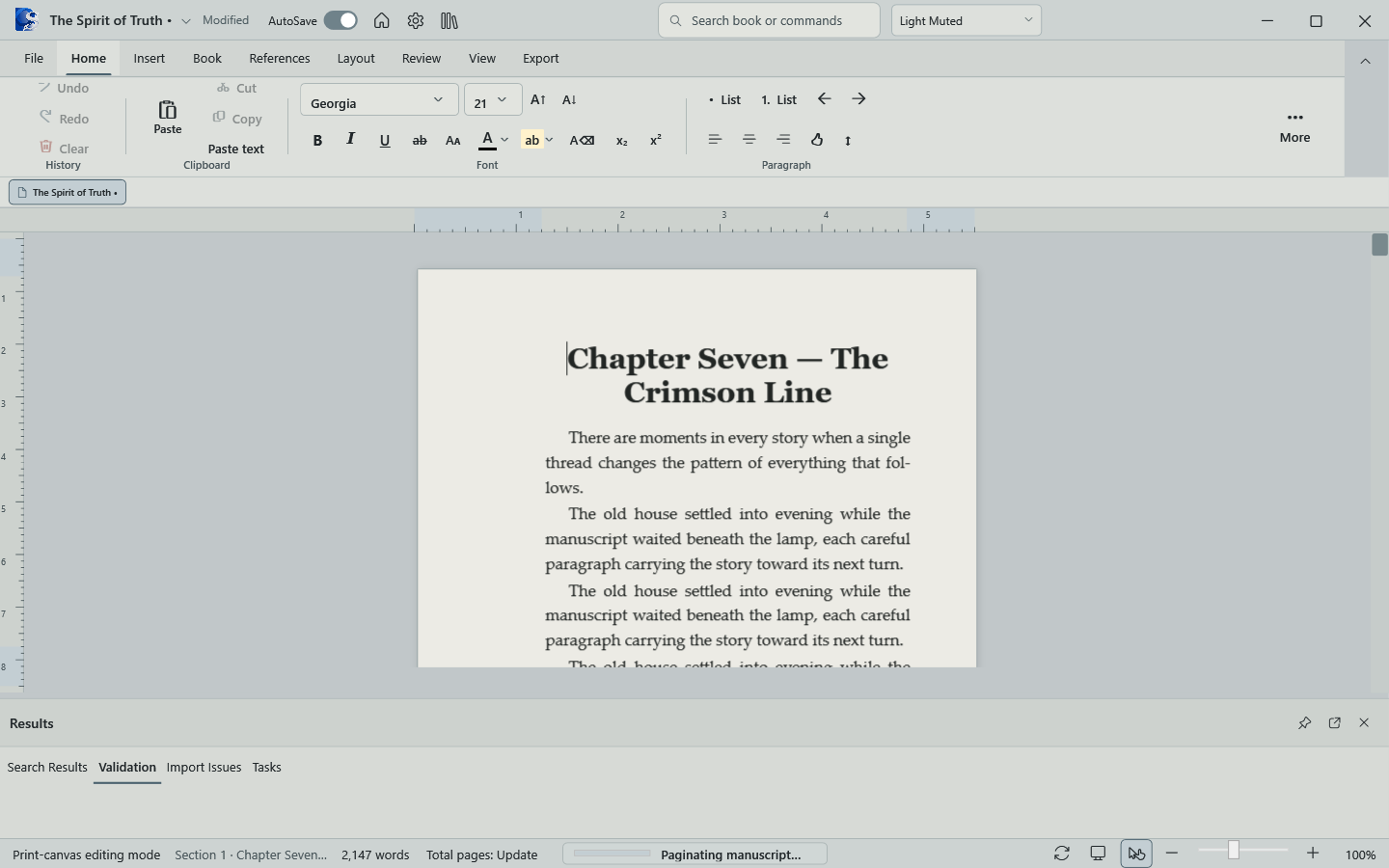Screen dimensions: 1389x868
Task: Pin the Results panel
Action: click(1305, 722)
